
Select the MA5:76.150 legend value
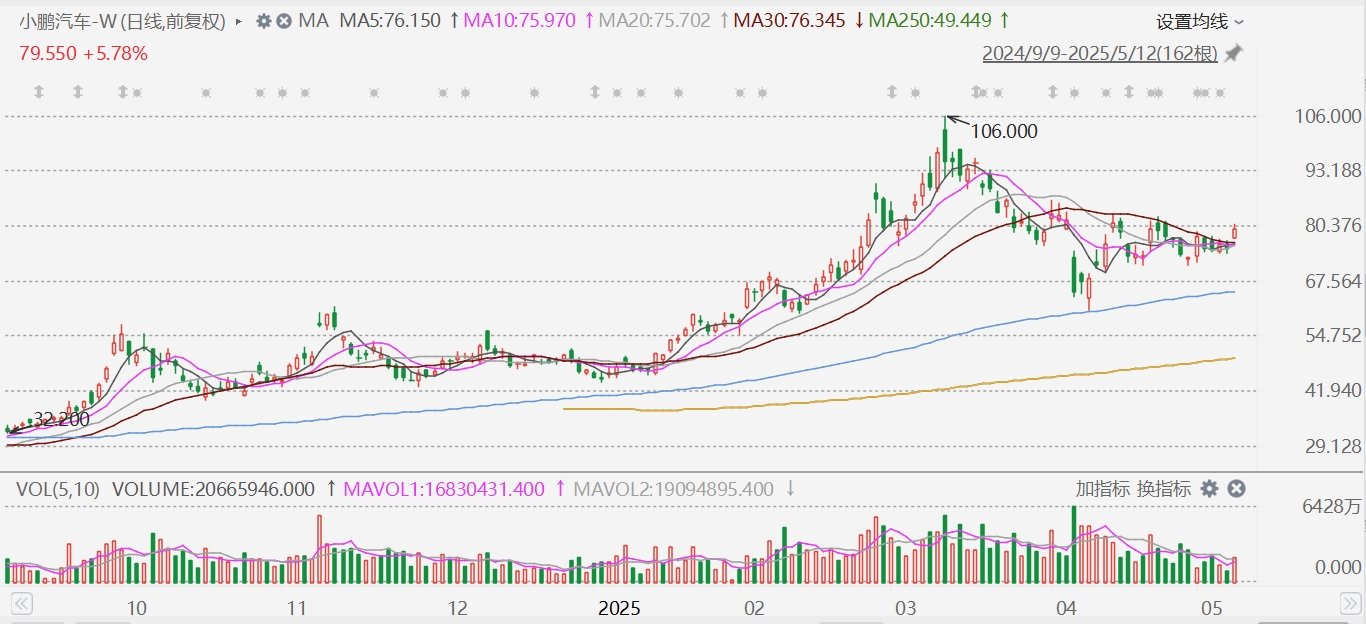click(x=390, y=20)
